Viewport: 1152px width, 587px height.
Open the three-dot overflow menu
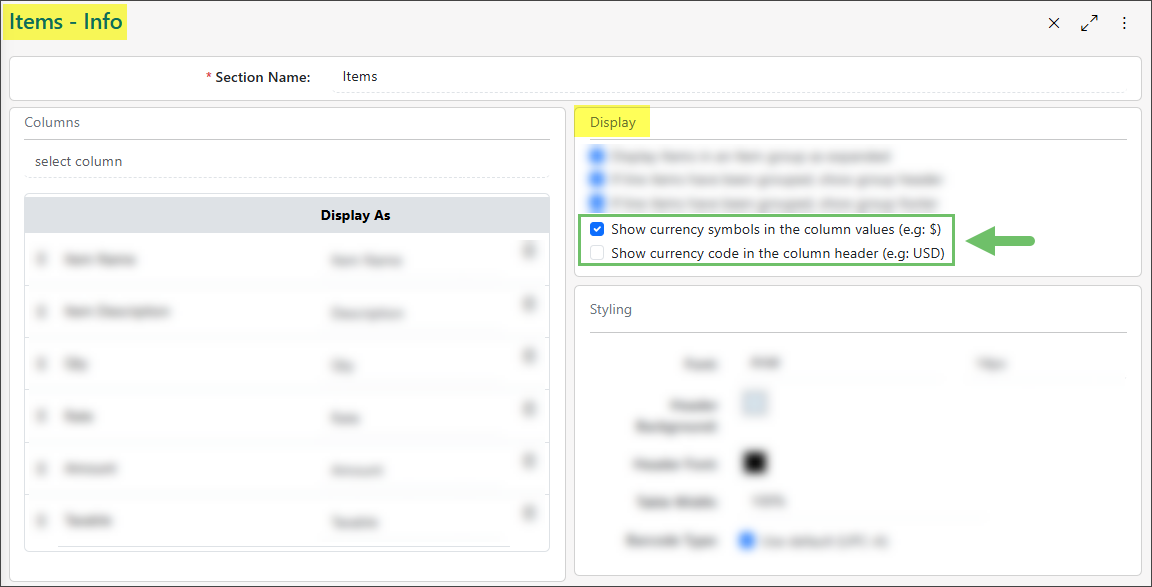(1124, 22)
